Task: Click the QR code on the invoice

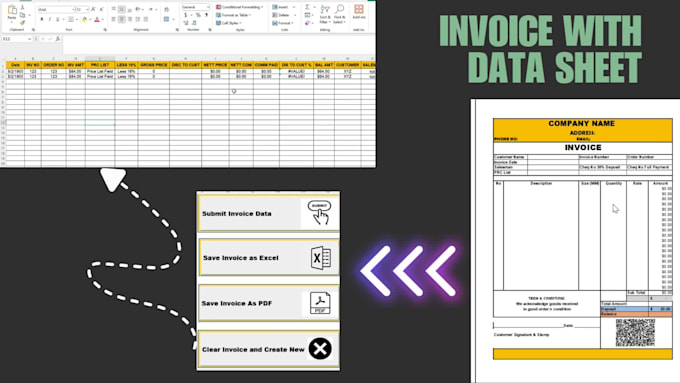Action: click(635, 333)
